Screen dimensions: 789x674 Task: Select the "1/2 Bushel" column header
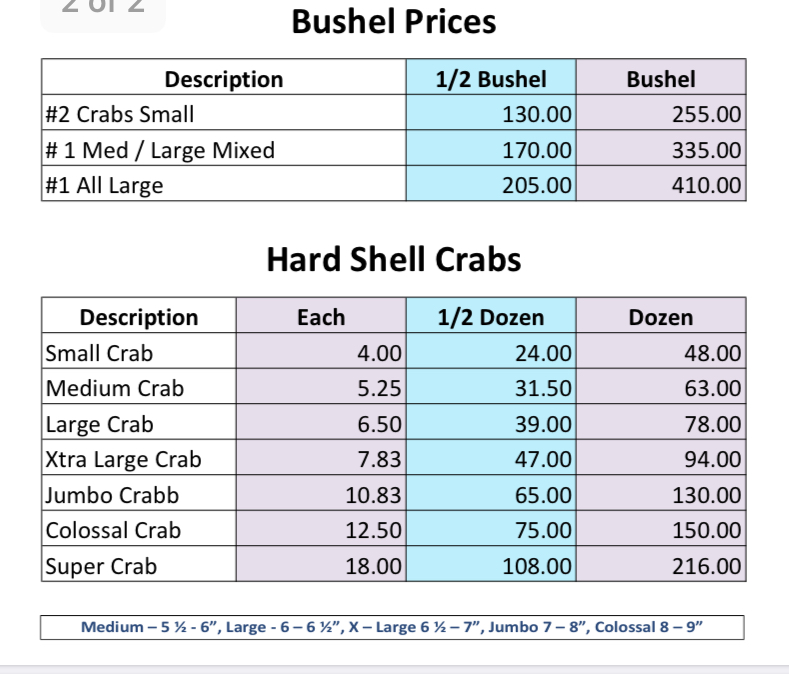click(x=491, y=79)
